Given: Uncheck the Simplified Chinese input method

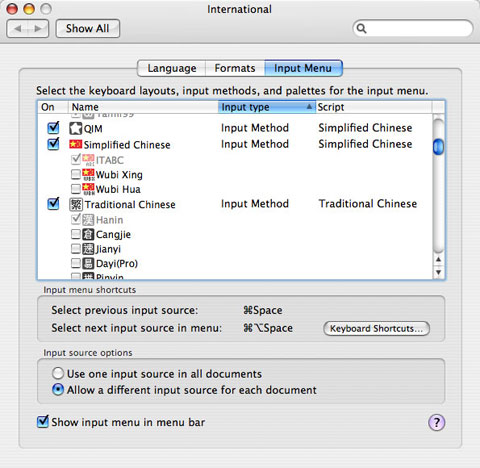Looking at the screenshot, I should [53, 144].
